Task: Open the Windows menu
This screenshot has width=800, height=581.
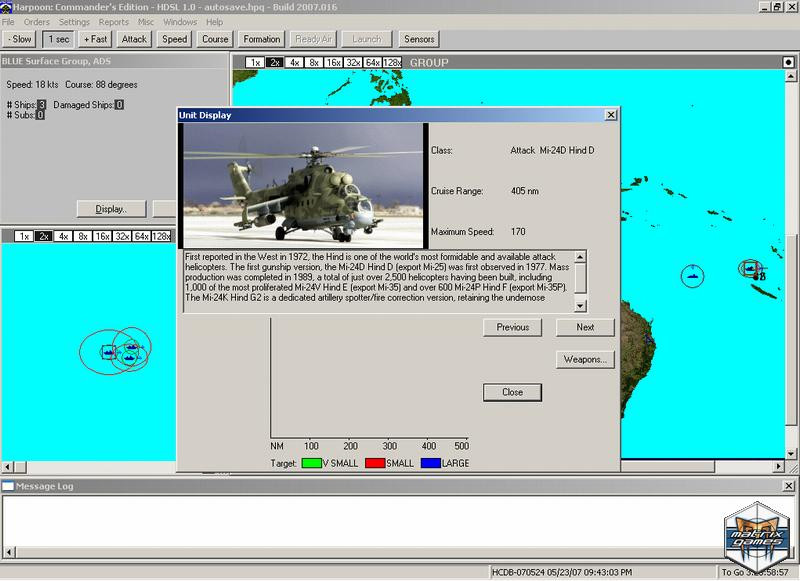Action: (180, 22)
